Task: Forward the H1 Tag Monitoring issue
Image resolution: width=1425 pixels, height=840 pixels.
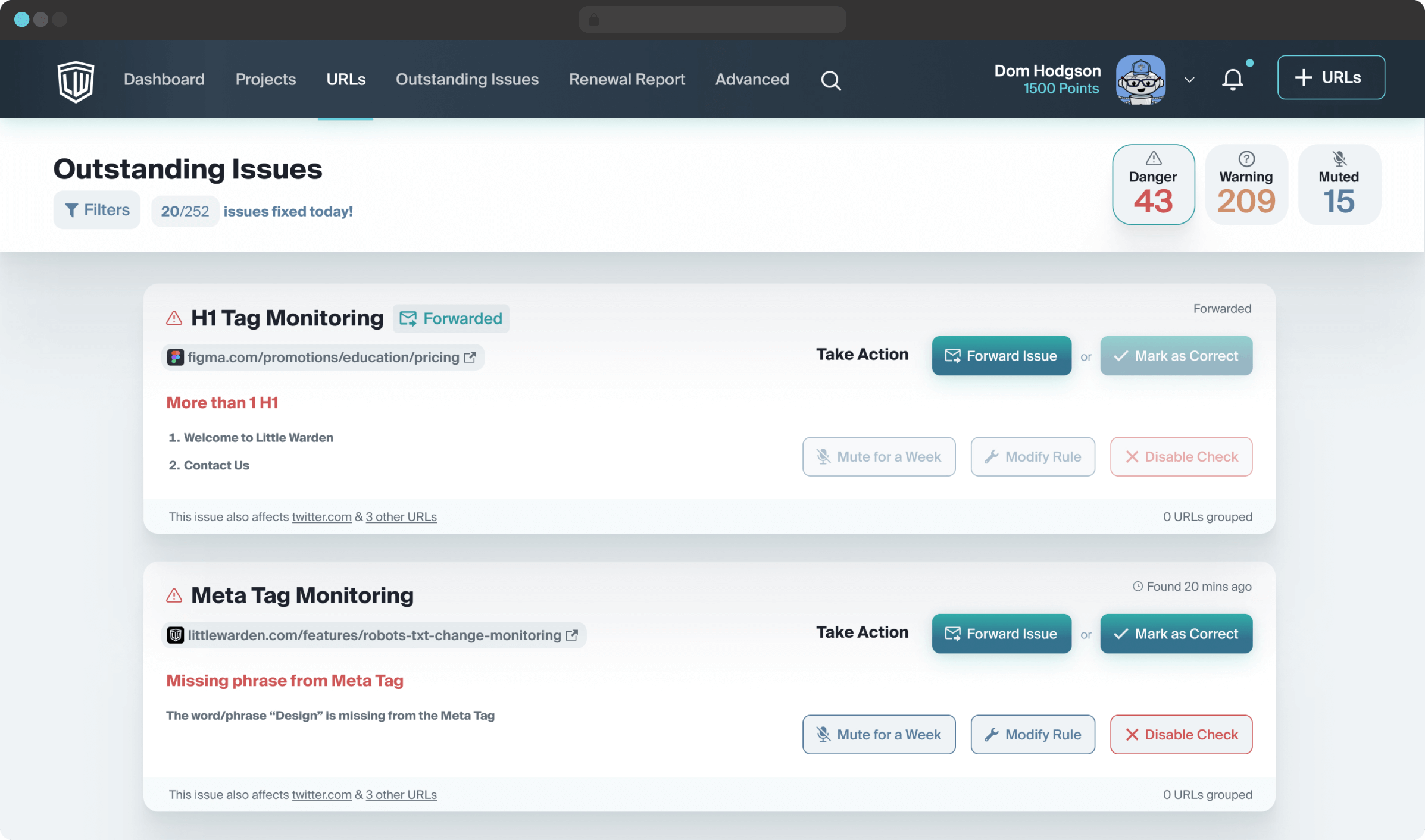Action: point(1002,356)
